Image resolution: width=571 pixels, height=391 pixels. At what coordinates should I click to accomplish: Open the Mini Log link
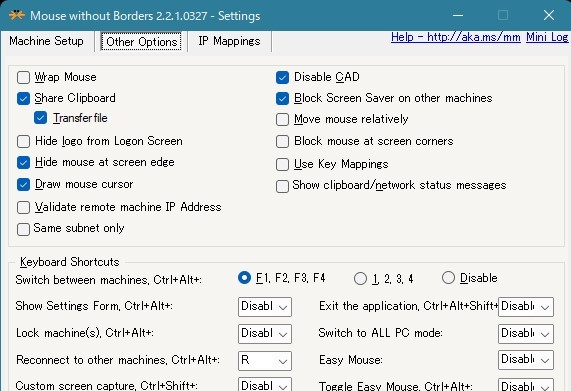pyautogui.click(x=547, y=37)
